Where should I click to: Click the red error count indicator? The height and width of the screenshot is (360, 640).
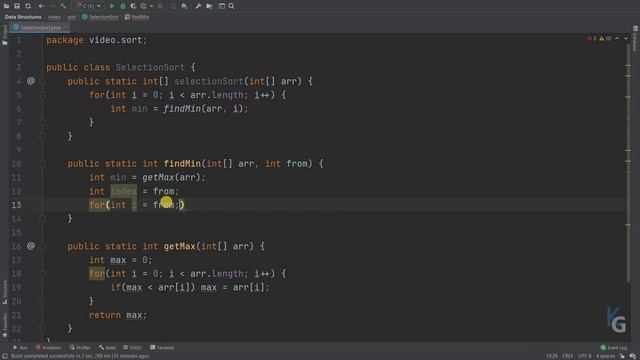coord(592,38)
